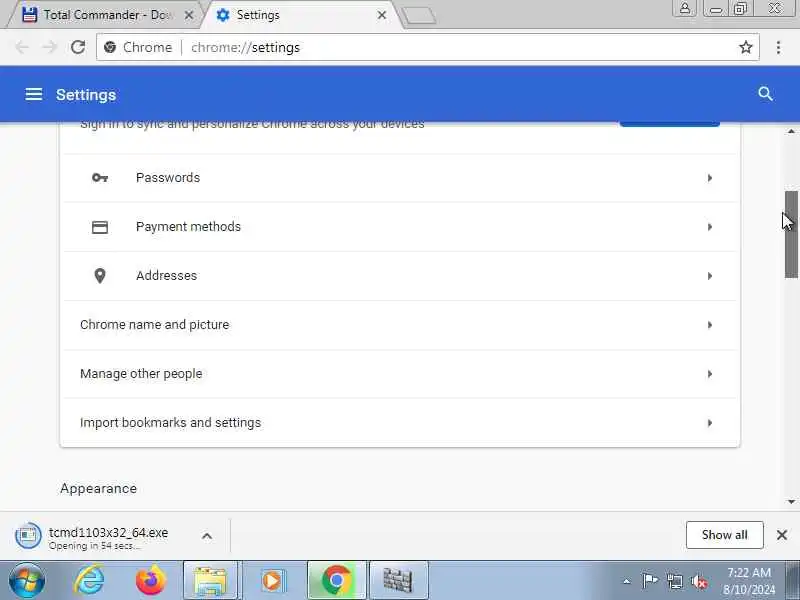Launch Internet Explorer from the taskbar
Screen dimensions: 800x600
(89, 581)
